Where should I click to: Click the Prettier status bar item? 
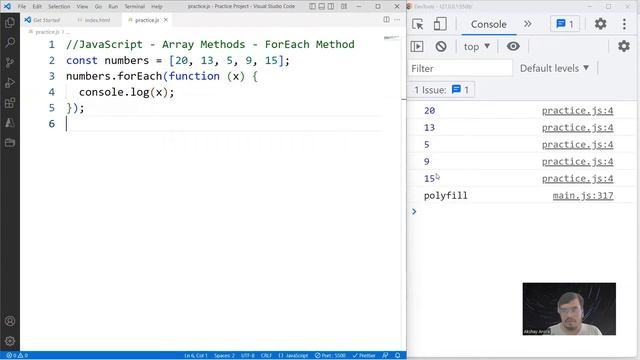click(x=364, y=356)
